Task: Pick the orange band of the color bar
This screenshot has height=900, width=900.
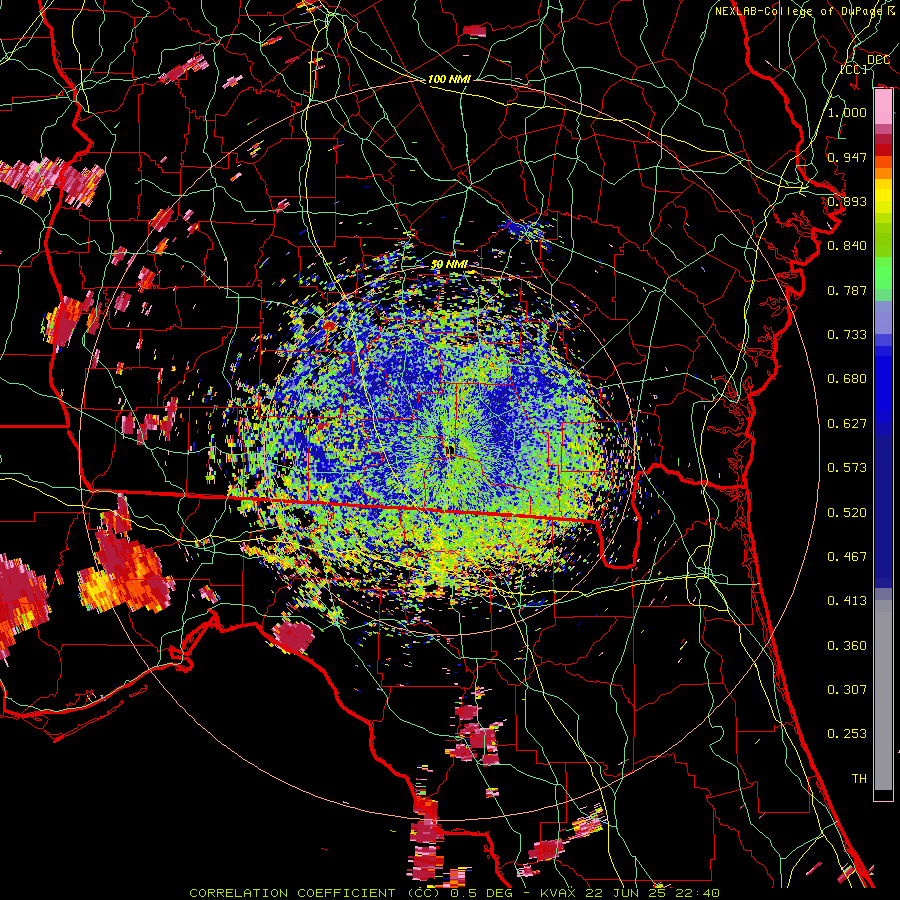Action: coord(883,167)
